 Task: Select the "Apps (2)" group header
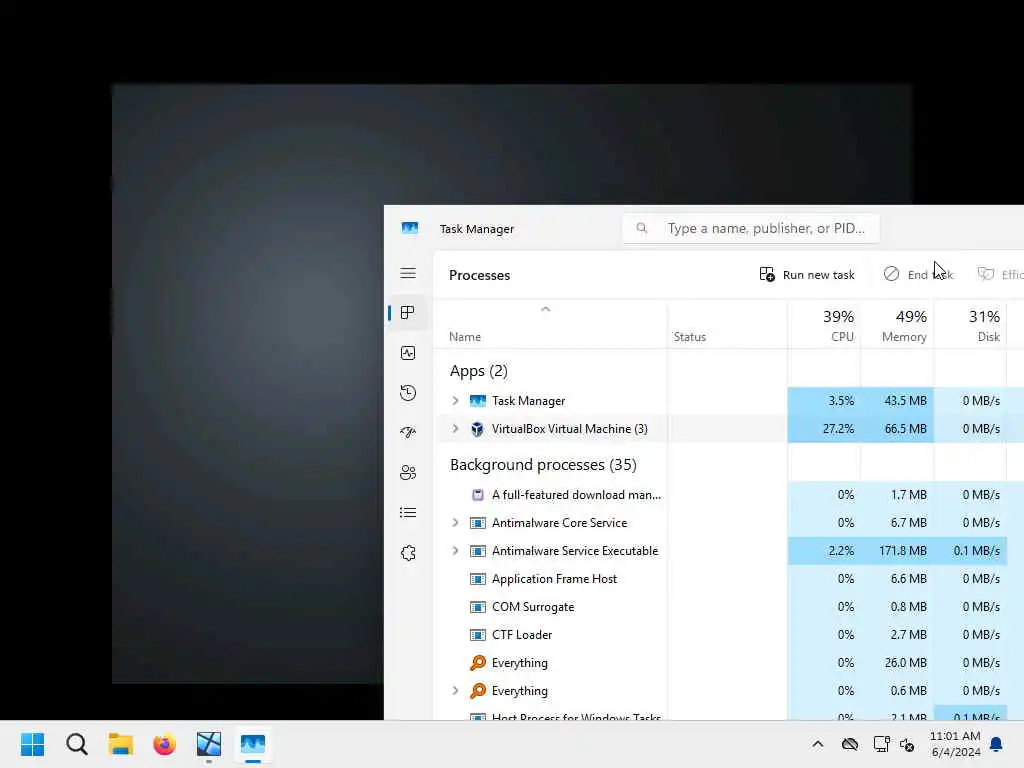pyautogui.click(x=479, y=371)
